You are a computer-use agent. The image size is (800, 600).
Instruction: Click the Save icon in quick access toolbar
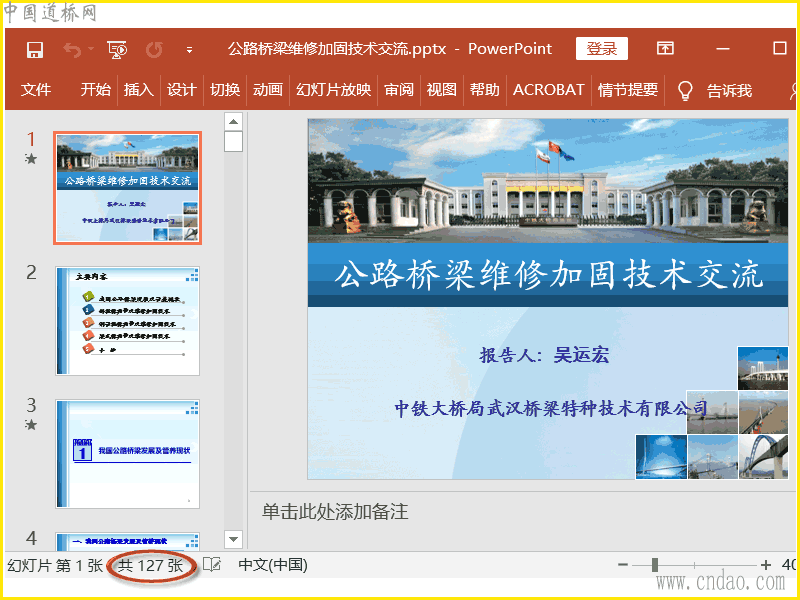pyautogui.click(x=35, y=49)
